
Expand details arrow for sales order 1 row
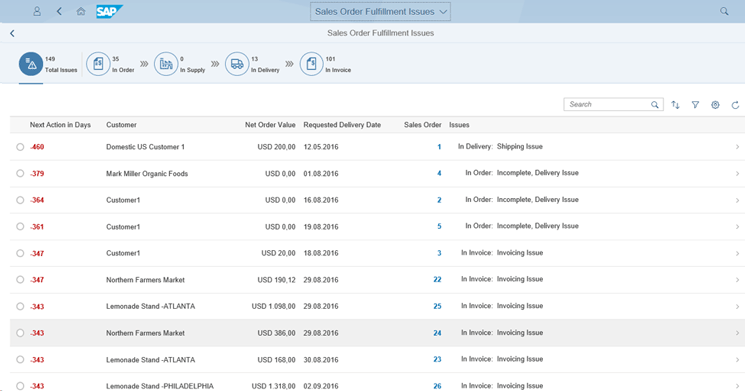[x=737, y=147]
